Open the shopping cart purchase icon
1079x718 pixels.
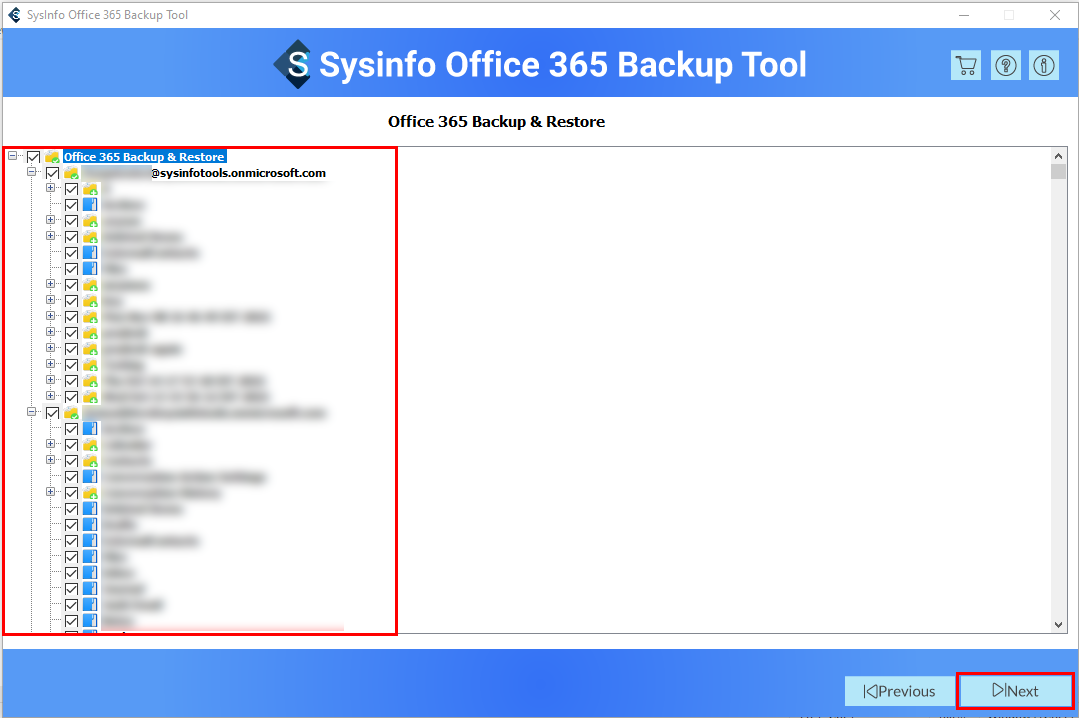point(966,66)
